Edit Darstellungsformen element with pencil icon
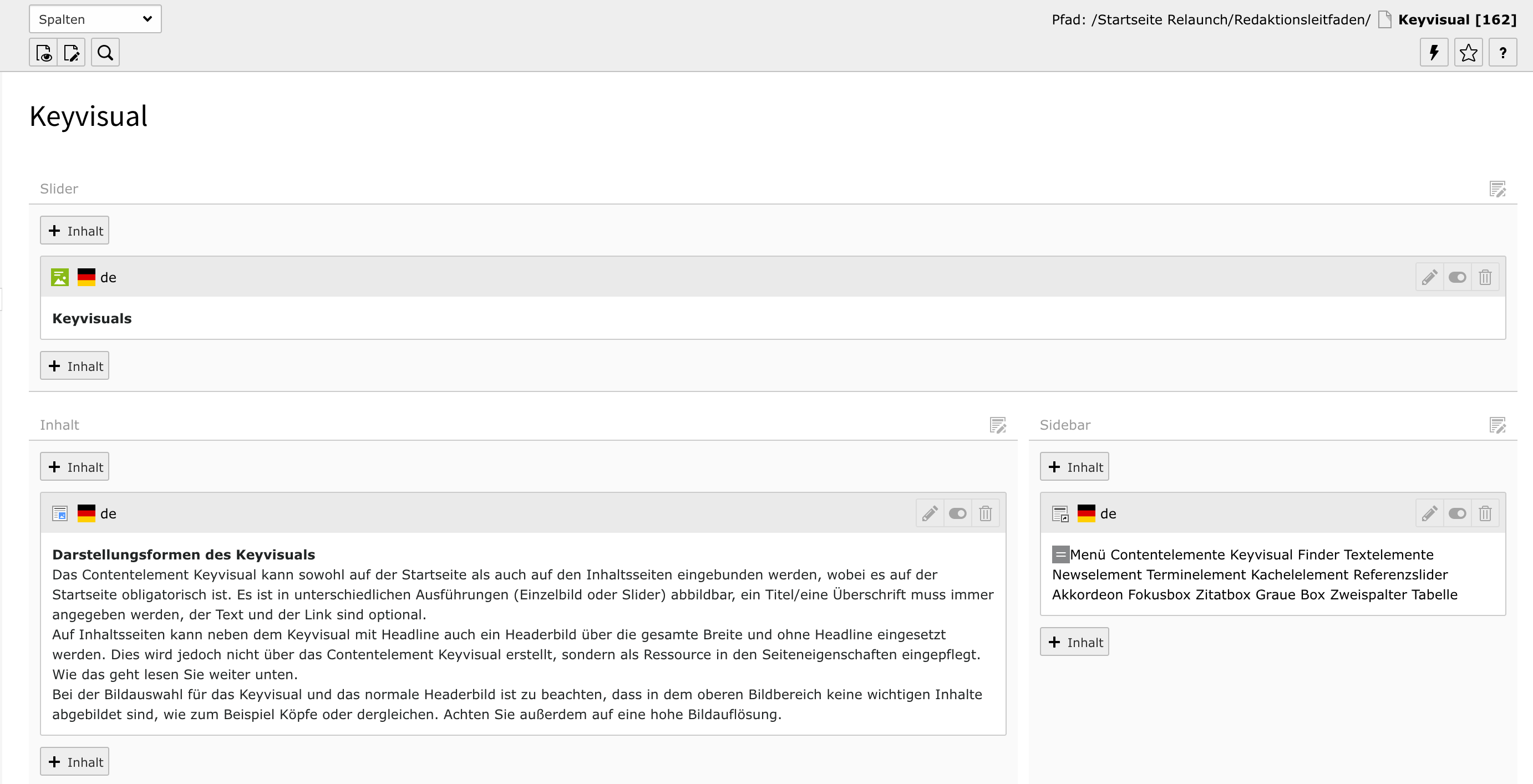Screen dimensions: 1533x784 pyautogui.click(x=930, y=513)
